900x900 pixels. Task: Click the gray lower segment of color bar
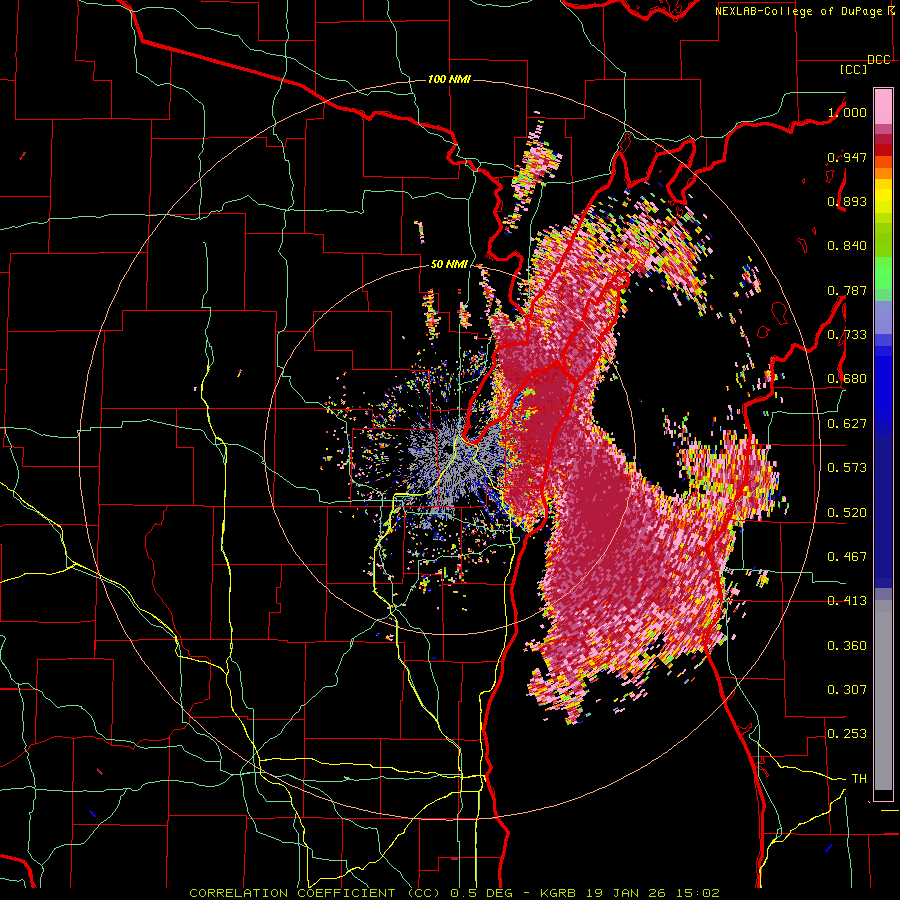point(883,695)
